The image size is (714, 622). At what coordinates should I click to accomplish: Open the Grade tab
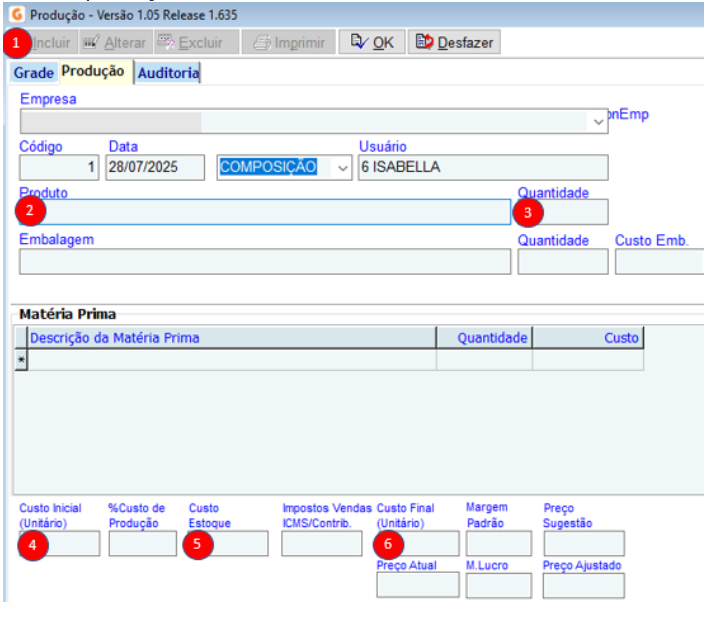tap(34, 73)
